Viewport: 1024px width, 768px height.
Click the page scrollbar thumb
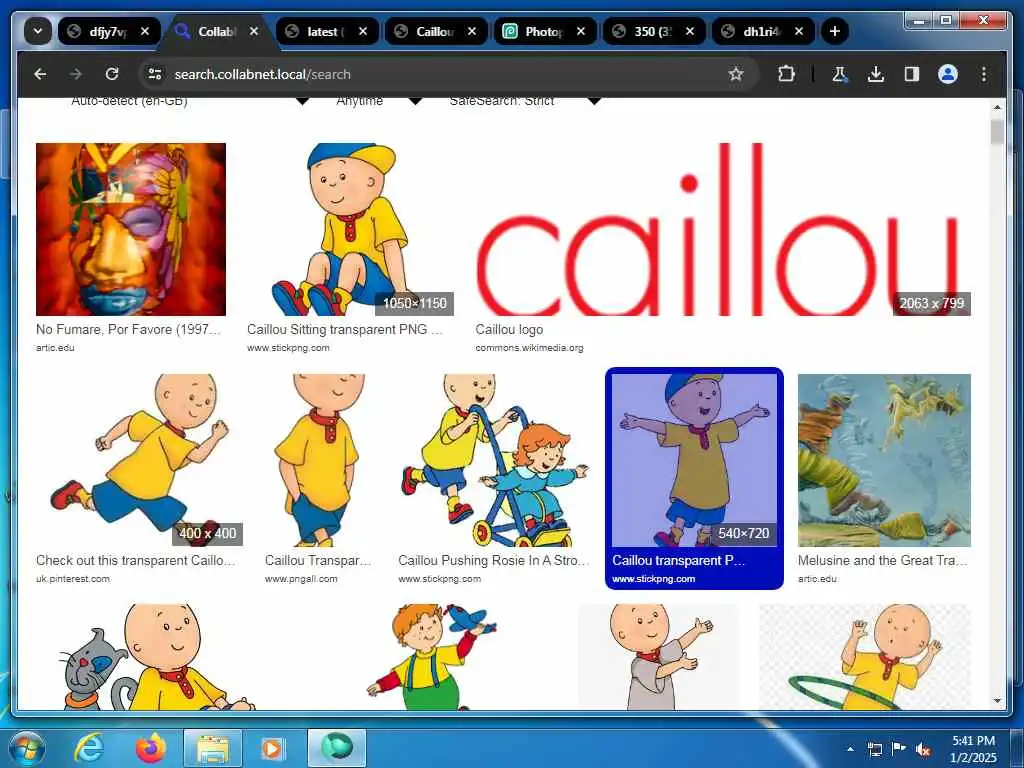tap(997, 132)
